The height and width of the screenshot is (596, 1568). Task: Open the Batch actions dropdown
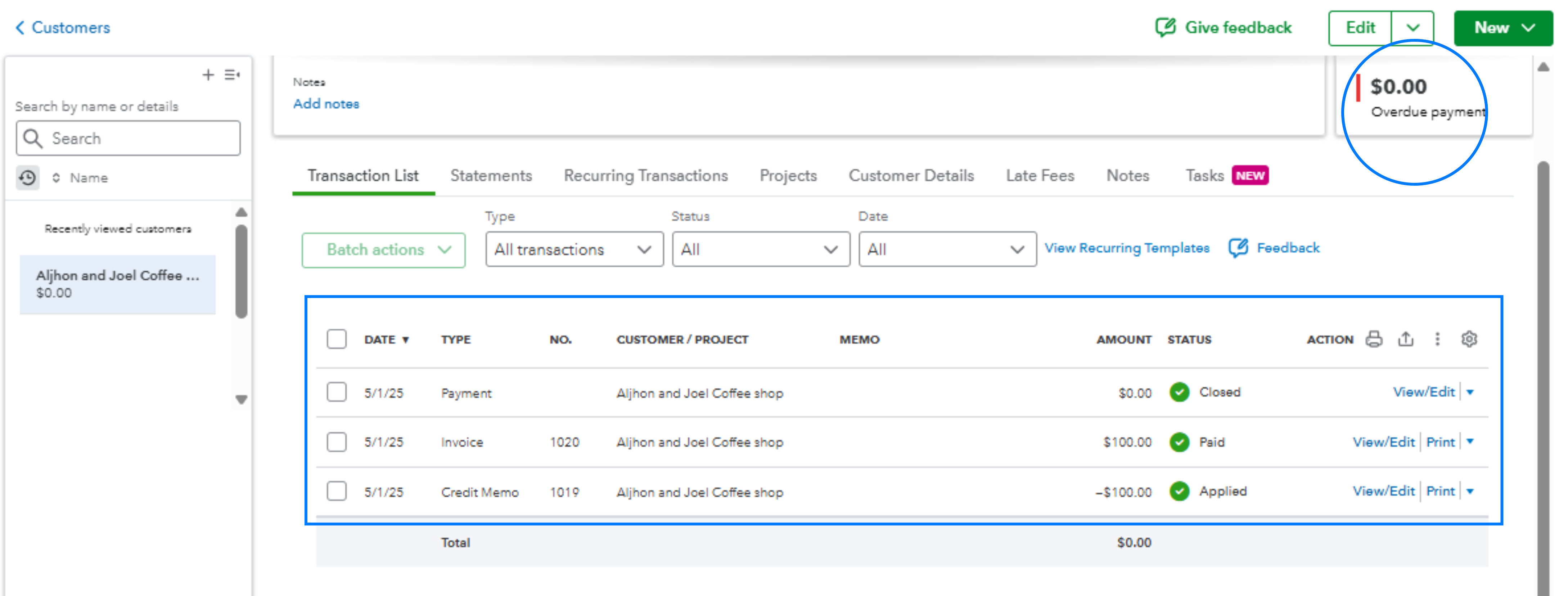(383, 250)
